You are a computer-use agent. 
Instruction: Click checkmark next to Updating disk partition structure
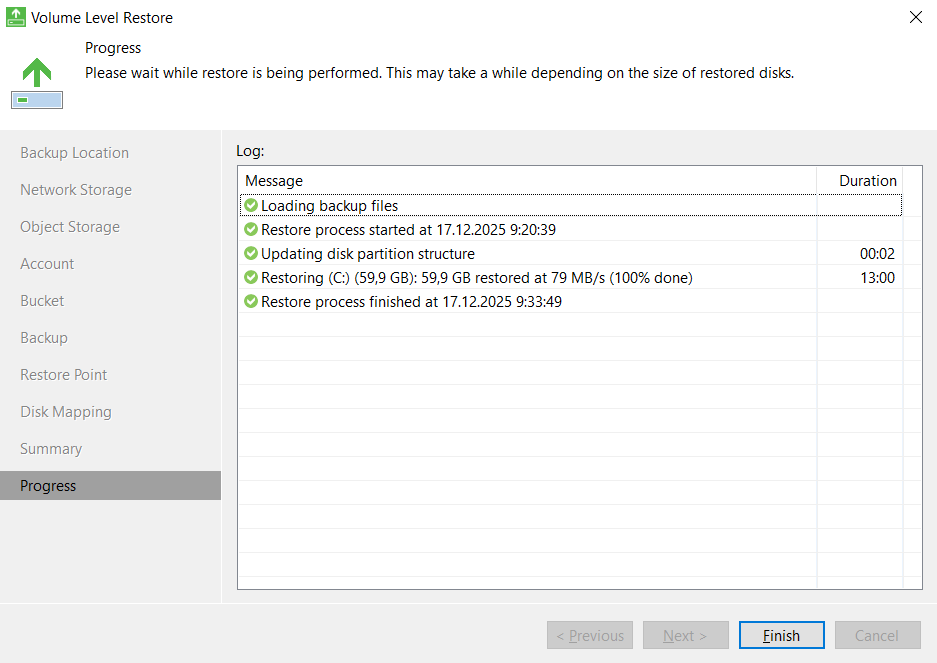tap(251, 254)
